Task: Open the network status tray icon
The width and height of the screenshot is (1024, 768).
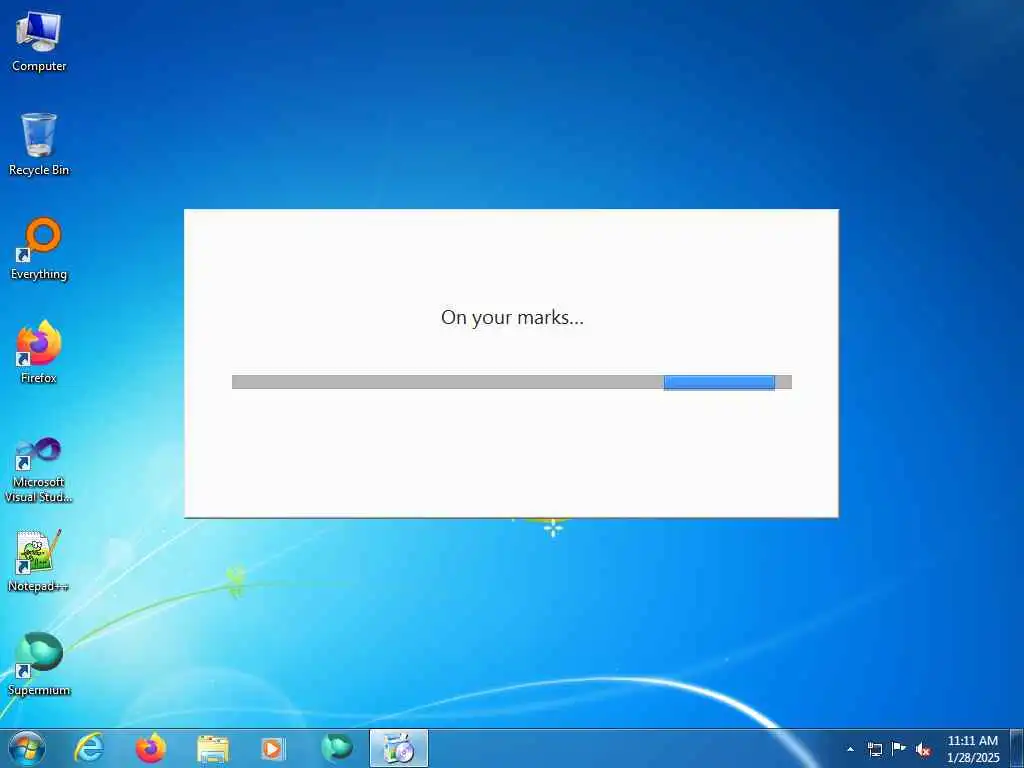Action: click(x=874, y=750)
